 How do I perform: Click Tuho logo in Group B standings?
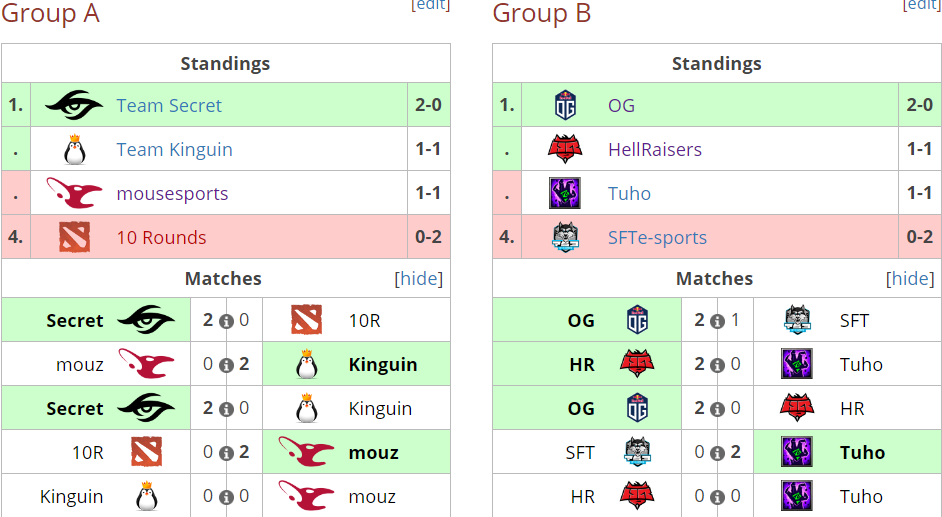(565, 193)
